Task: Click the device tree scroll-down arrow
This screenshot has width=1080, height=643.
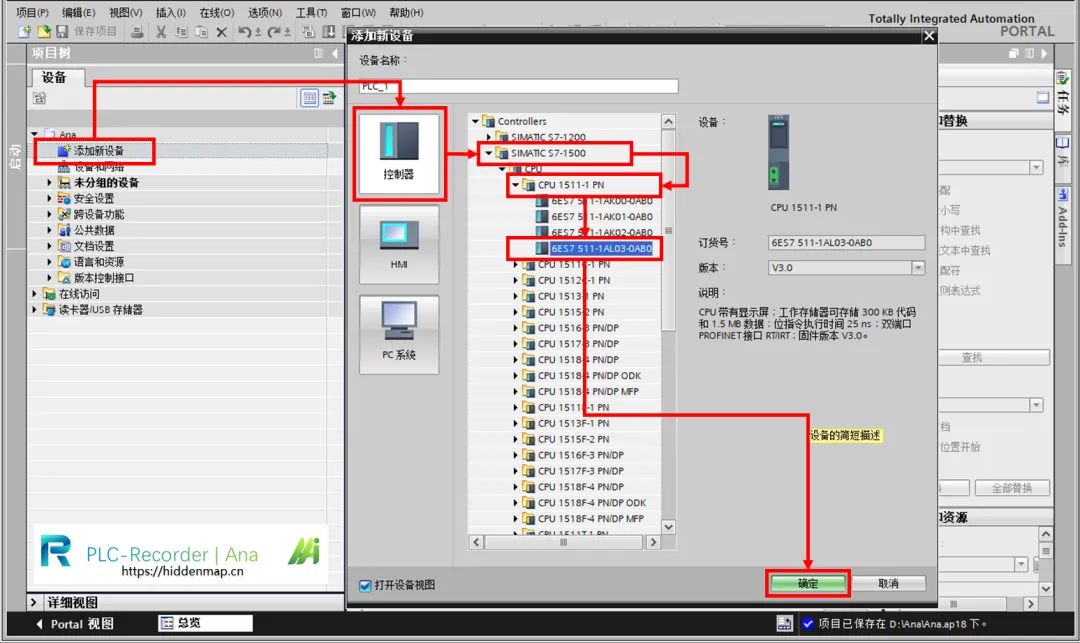Action: 668,527
